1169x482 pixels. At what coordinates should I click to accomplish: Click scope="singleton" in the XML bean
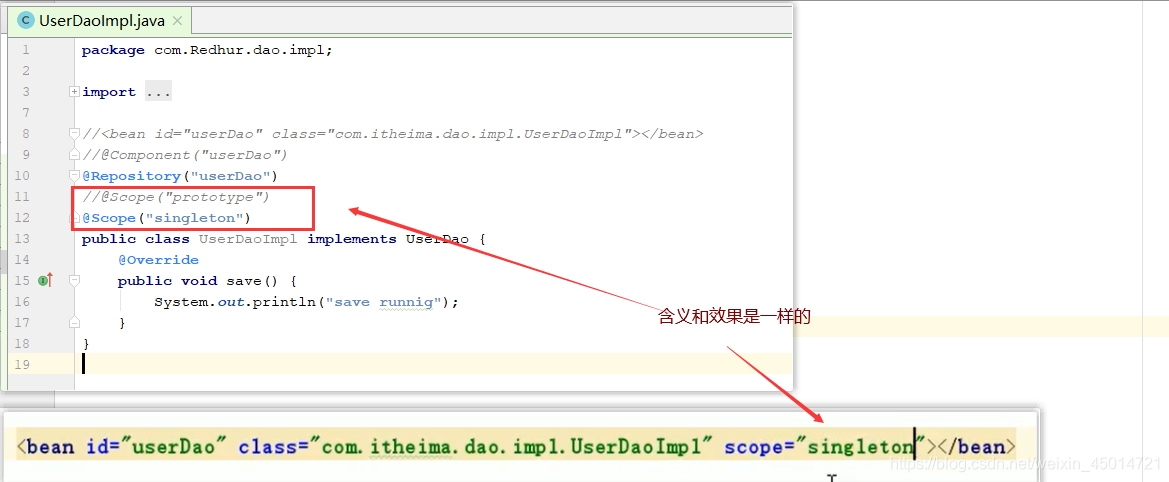pyautogui.click(x=825, y=447)
